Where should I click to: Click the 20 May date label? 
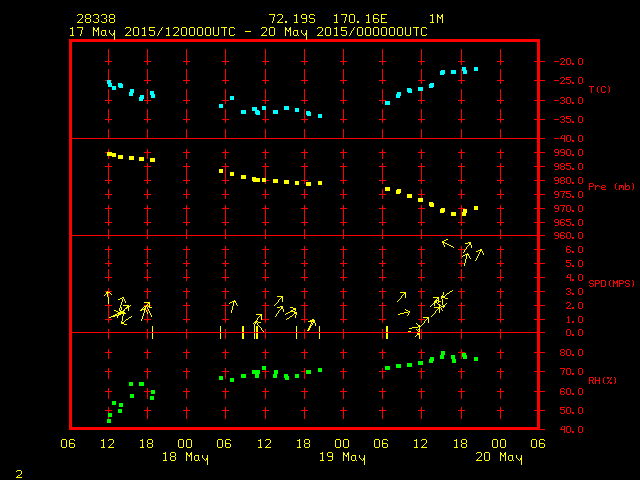(498, 457)
